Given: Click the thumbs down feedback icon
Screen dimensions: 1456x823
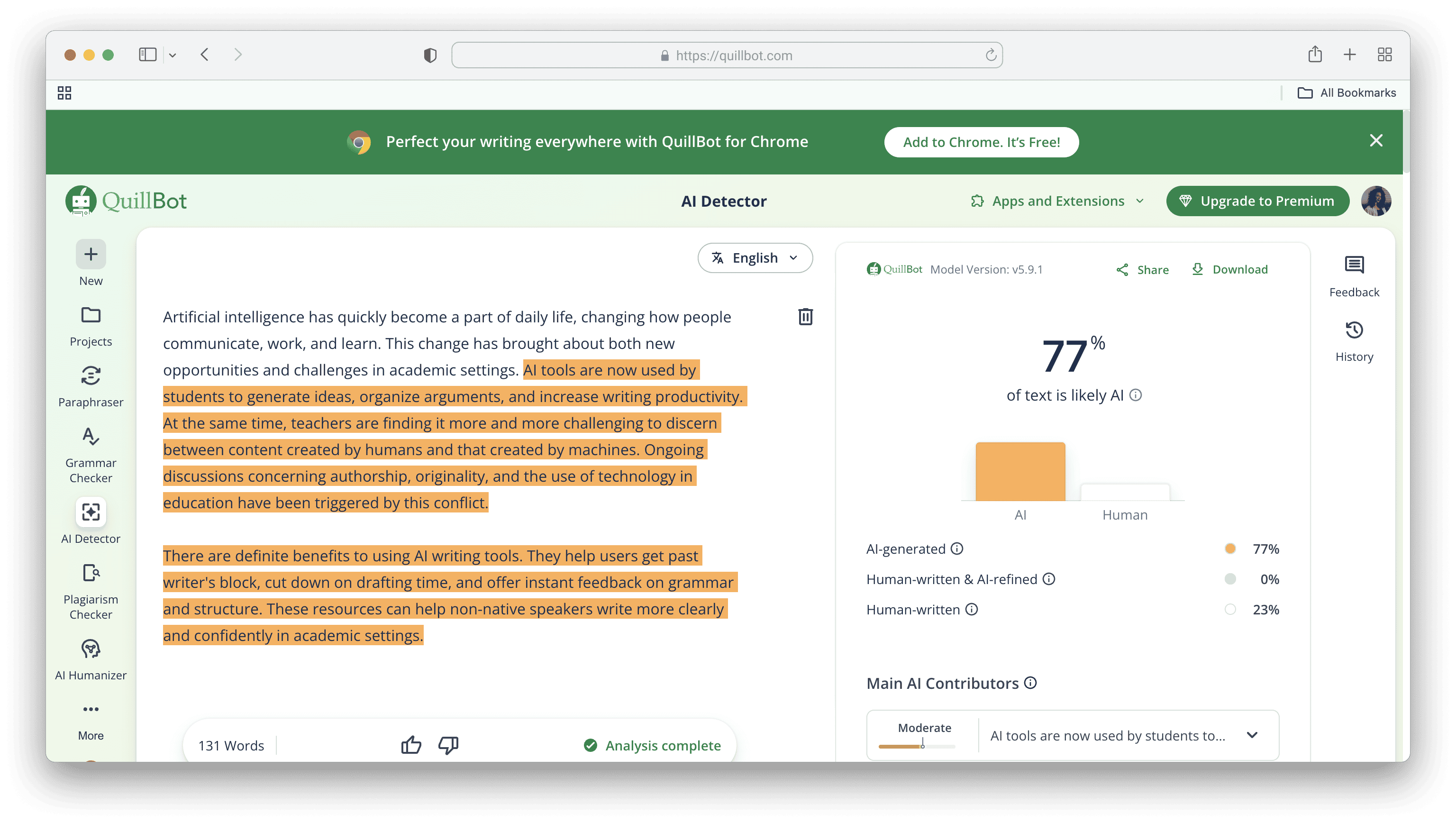Looking at the screenshot, I should (448, 745).
